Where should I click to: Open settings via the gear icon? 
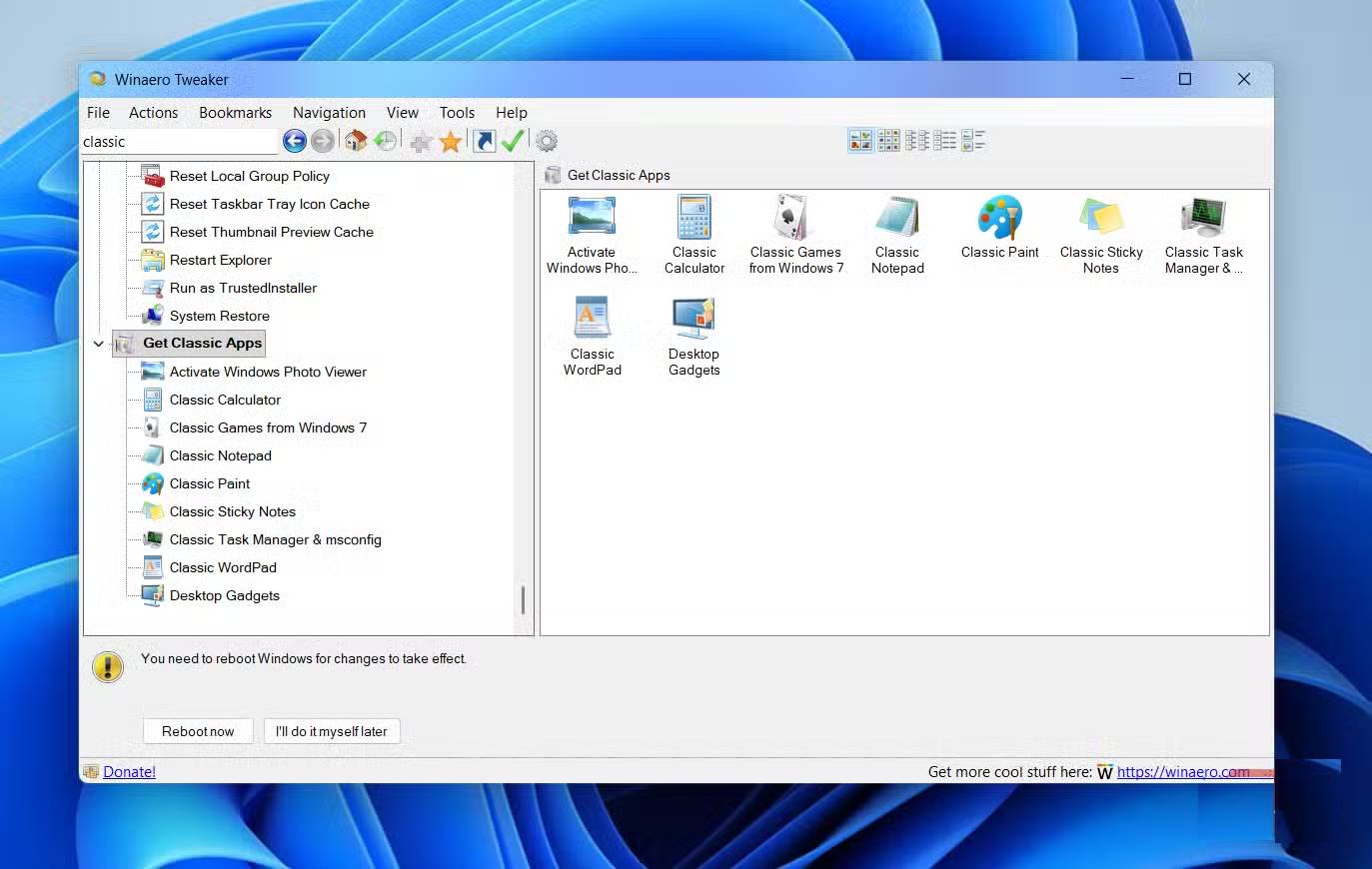[x=547, y=141]
